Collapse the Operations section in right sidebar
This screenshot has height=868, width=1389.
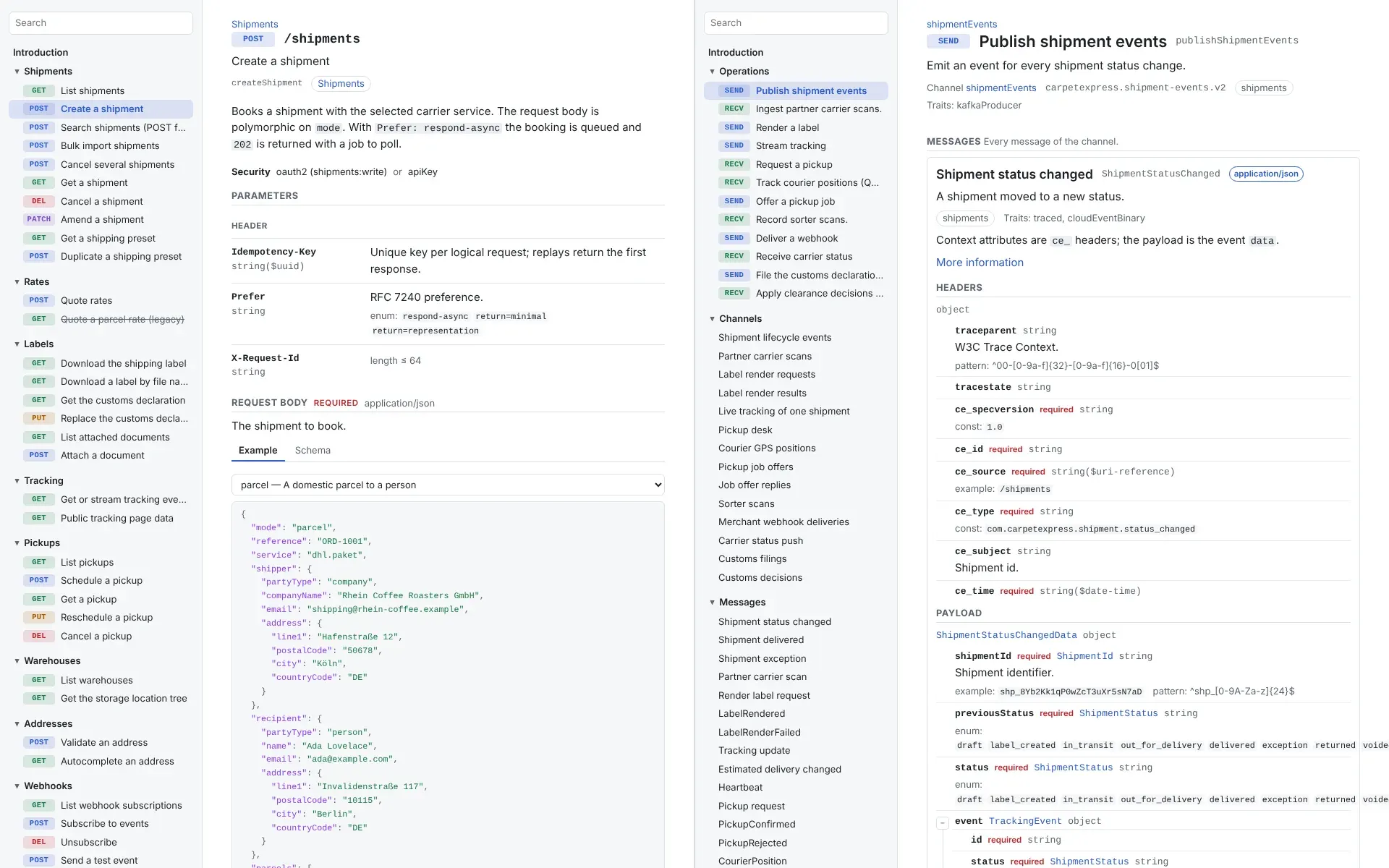click(x=712, y=72)
